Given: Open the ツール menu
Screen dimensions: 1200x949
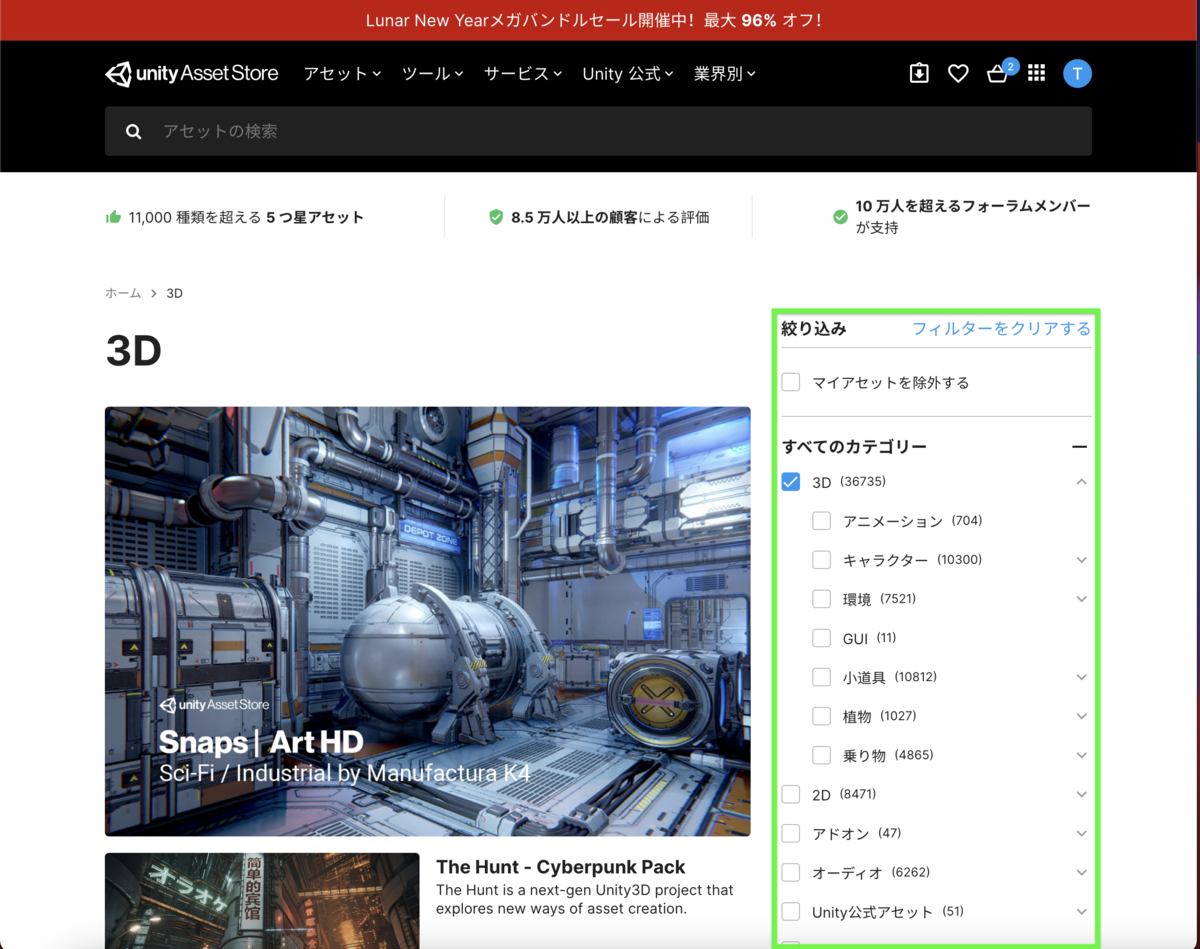Looking at the screenshot, I should [432, 74].
